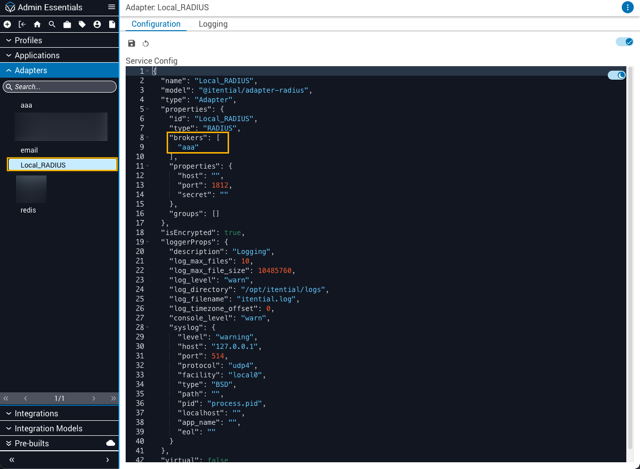Go to next page in adapter pagination
Image resolution: width=640 pixels, height=469 pixels.
pyautogui.click(x=94, y=398)
